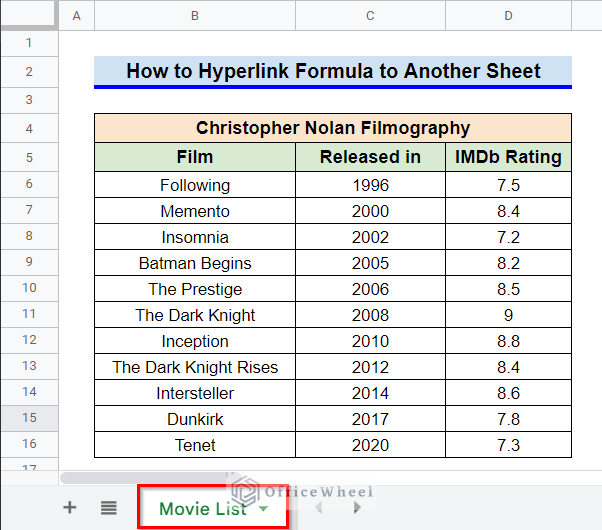Click rating 8.4 for Memento

coord(508,211)
